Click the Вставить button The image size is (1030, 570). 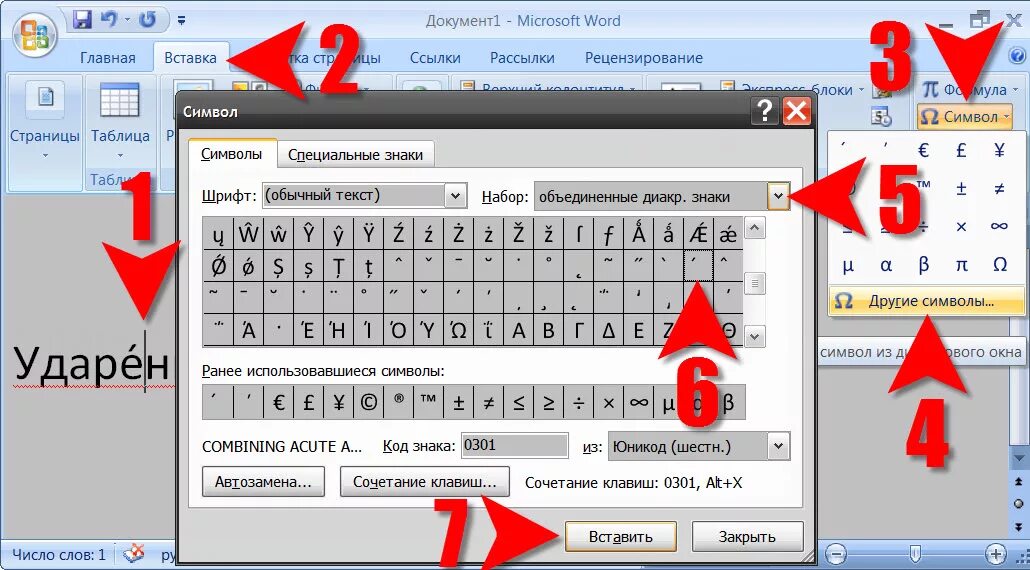620,537
